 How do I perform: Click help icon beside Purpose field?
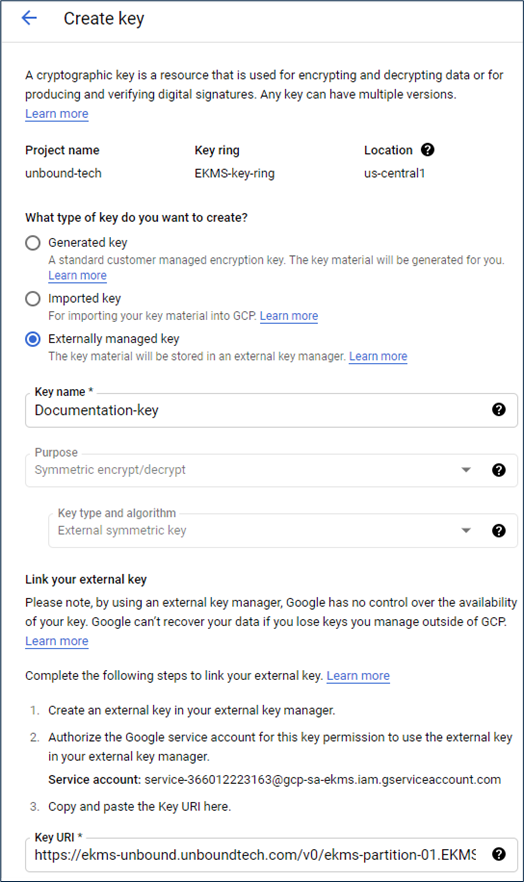coord(498,470)
